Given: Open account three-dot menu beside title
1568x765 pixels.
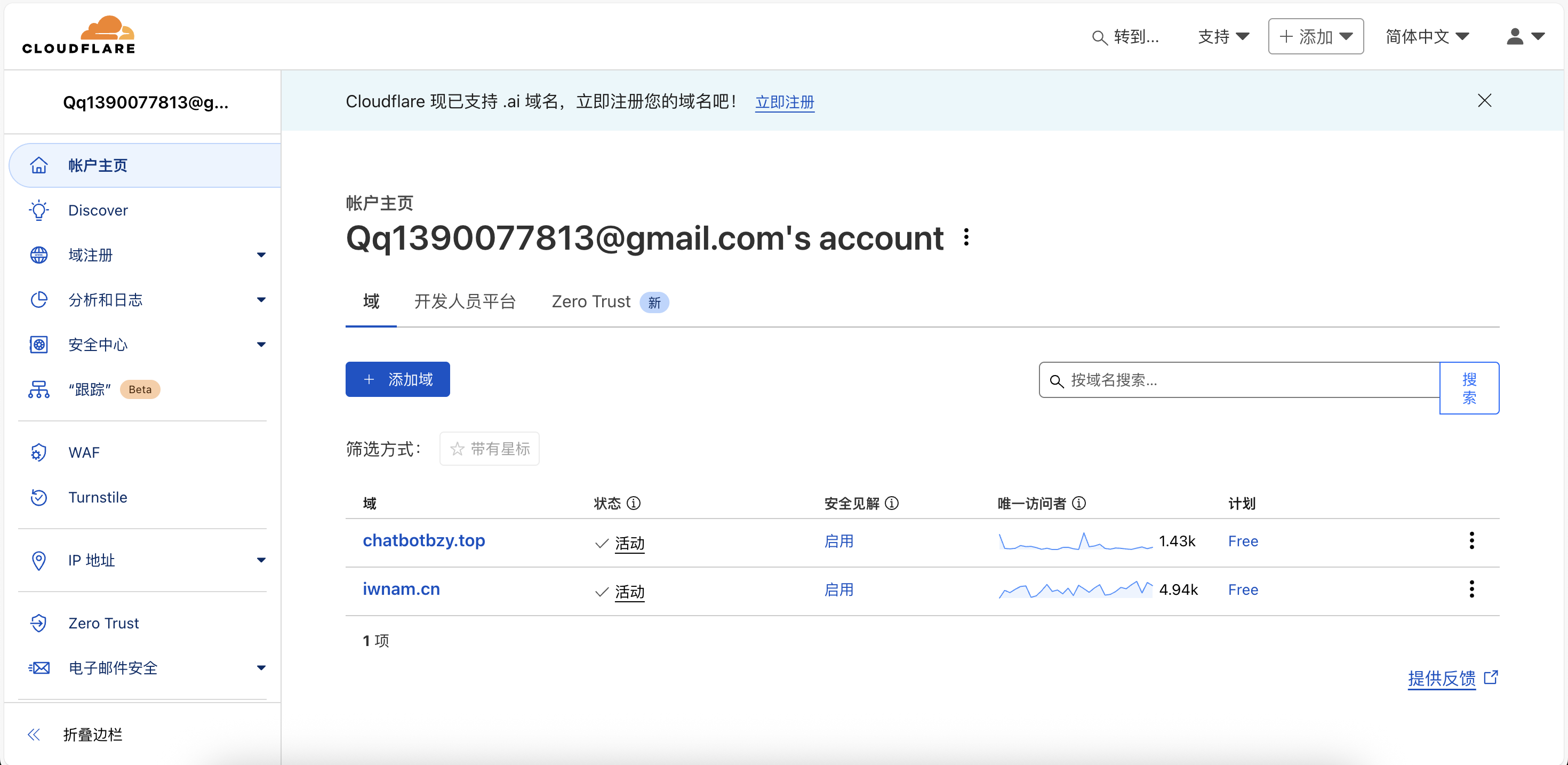Looking at the screenshot, I should 966,237.
